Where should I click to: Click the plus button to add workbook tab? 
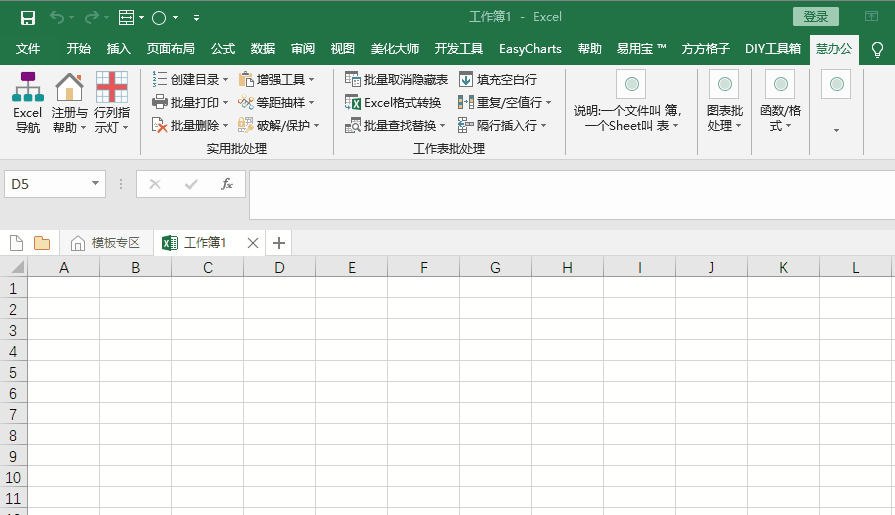point(279,243)
